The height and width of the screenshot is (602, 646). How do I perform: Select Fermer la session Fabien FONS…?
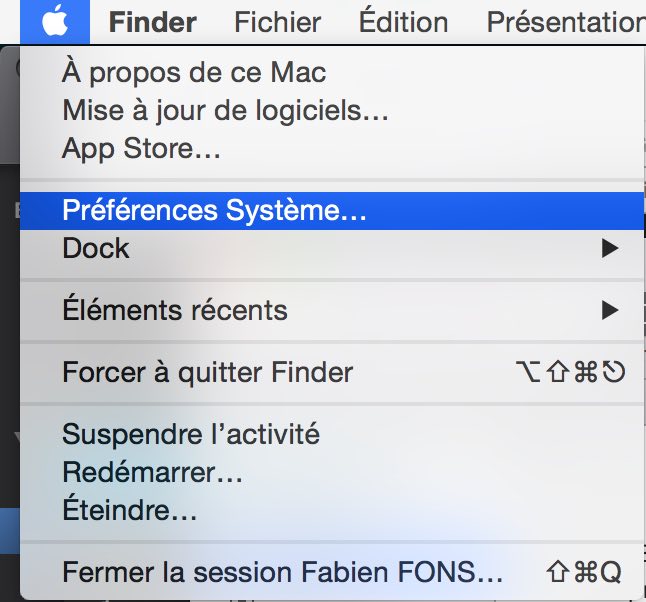tap(283, 572)
